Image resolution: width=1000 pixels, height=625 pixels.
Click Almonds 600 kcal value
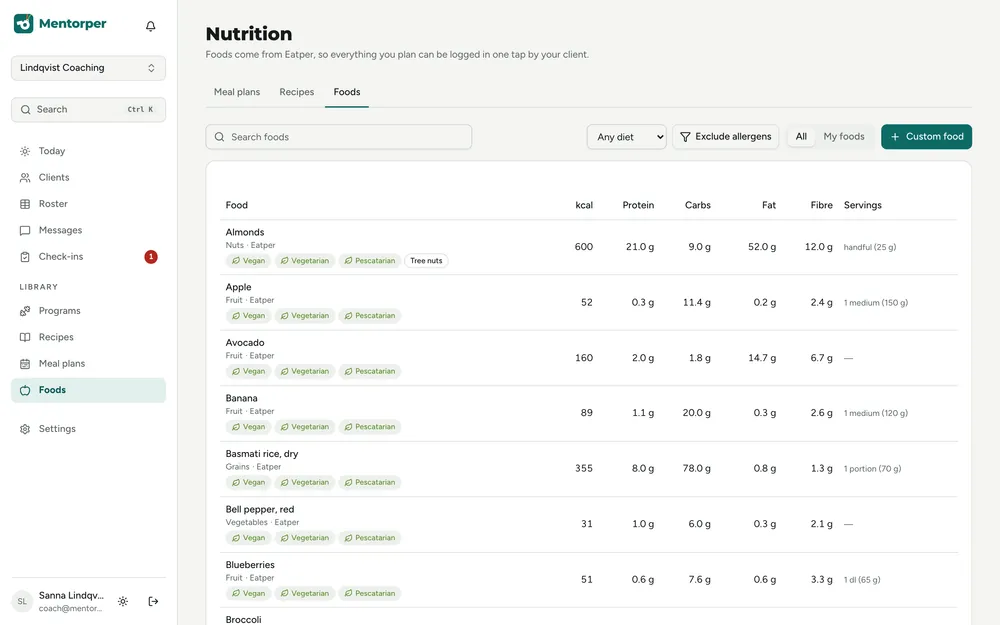tap(584, 247)
